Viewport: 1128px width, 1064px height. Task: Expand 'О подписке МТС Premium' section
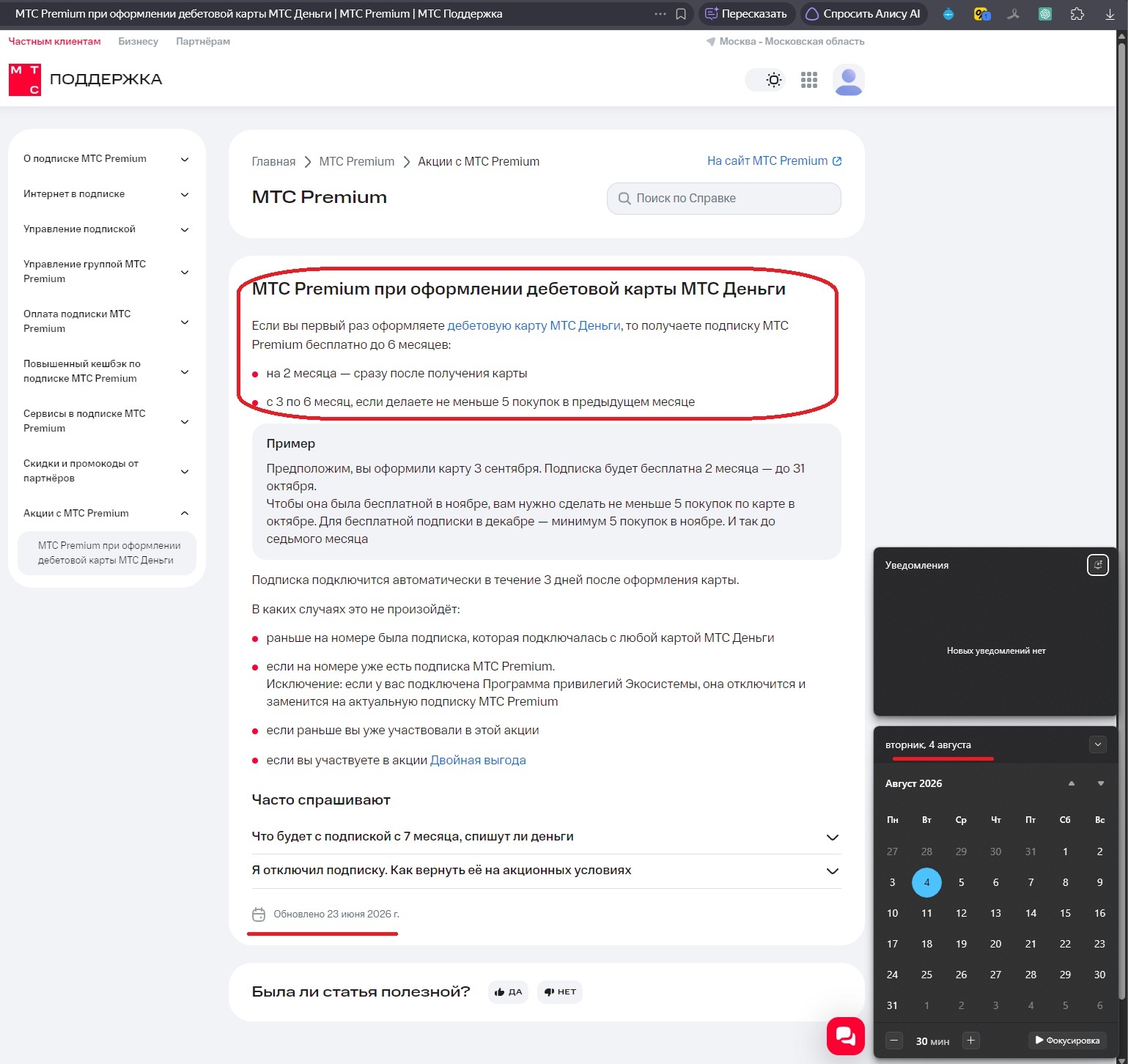click(x=106, y=159)
